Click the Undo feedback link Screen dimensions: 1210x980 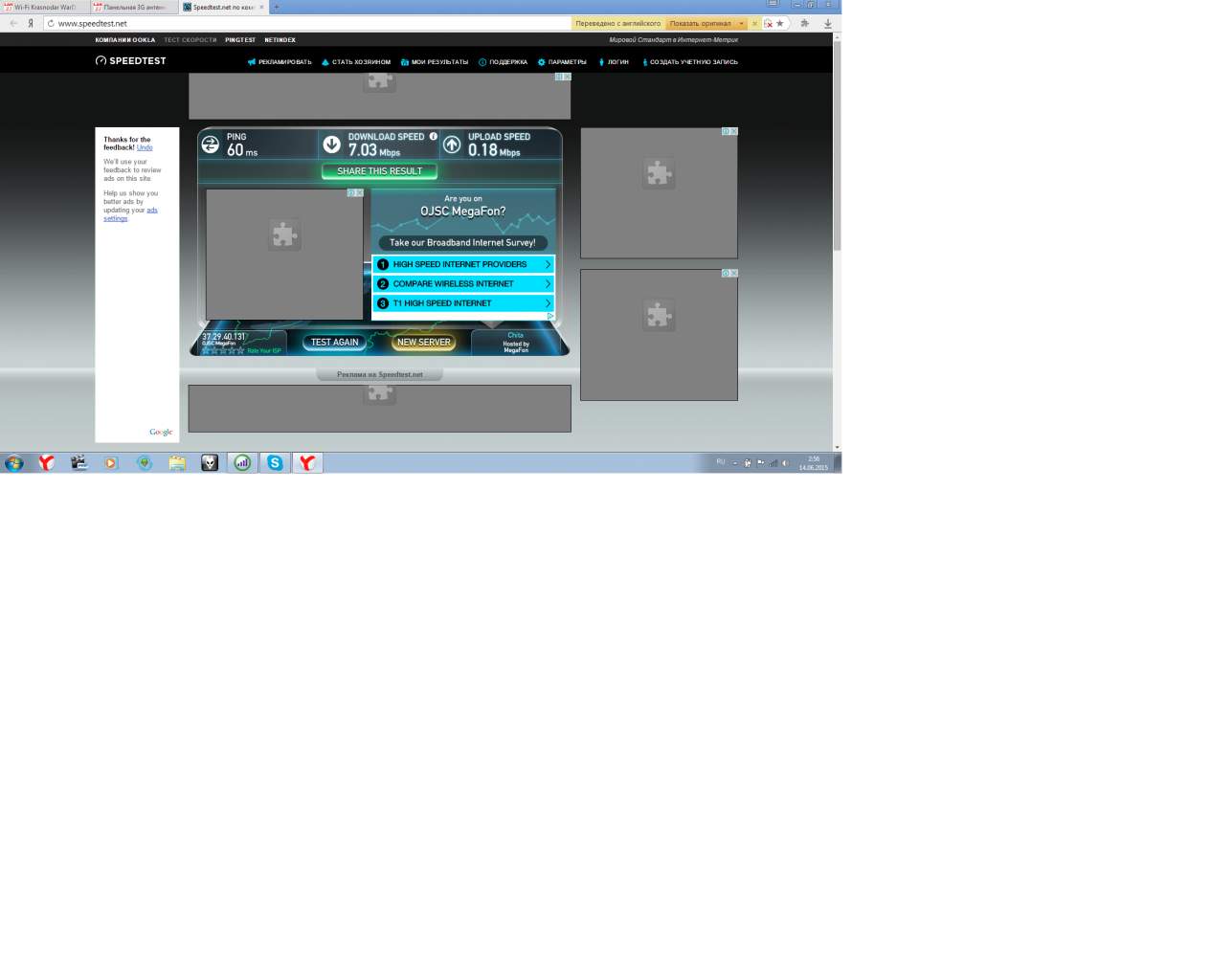point(145,147)
